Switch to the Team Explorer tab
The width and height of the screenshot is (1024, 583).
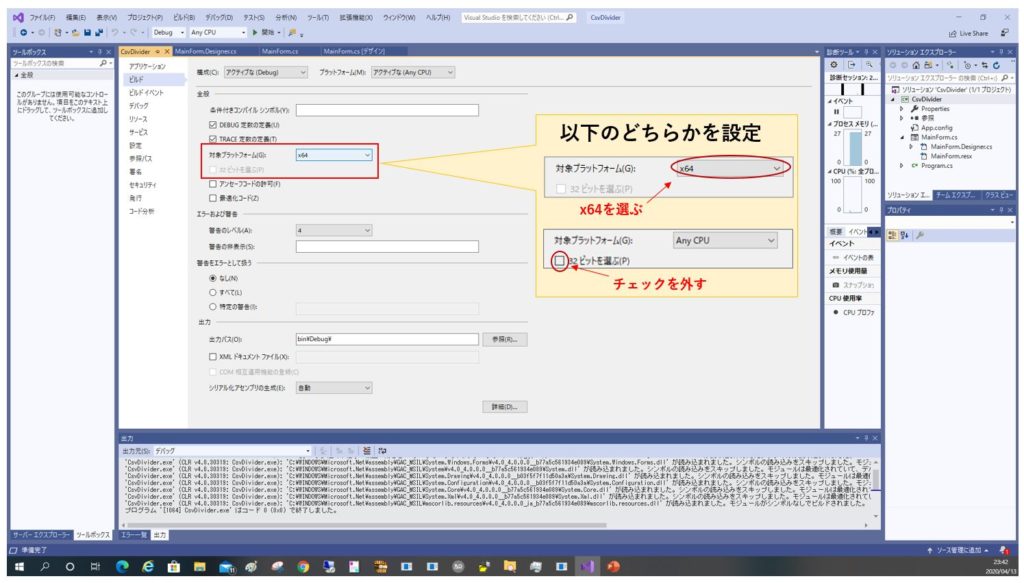pos(955,195)
